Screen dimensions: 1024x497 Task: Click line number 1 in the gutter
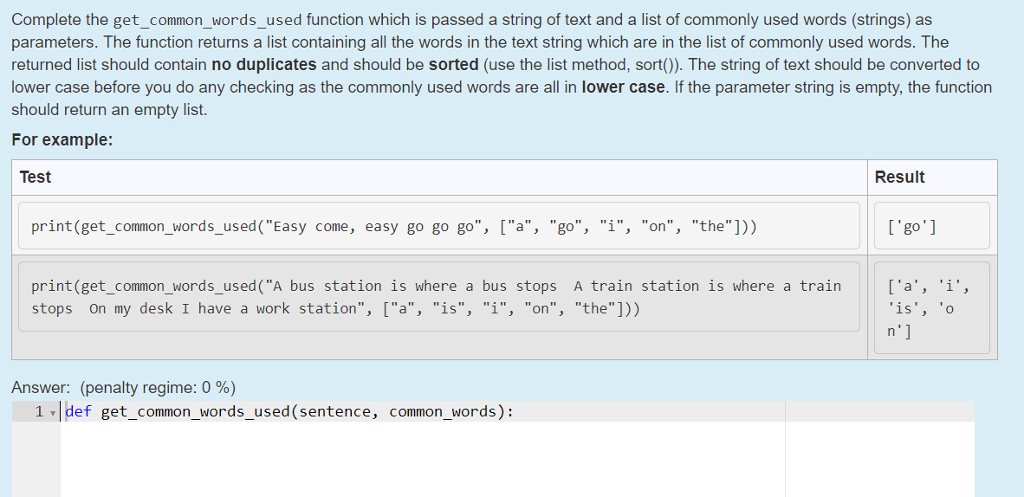[39, 412]
